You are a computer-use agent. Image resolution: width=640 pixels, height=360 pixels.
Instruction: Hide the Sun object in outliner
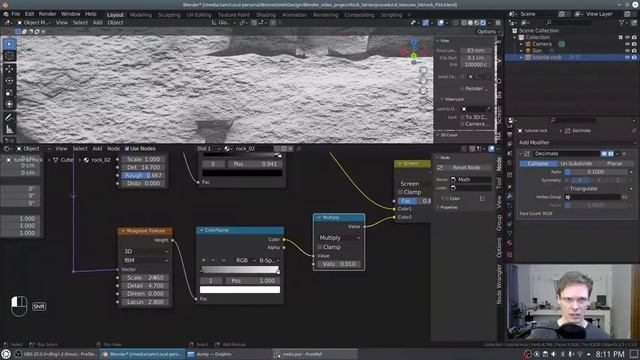click(x=627, y=51)
